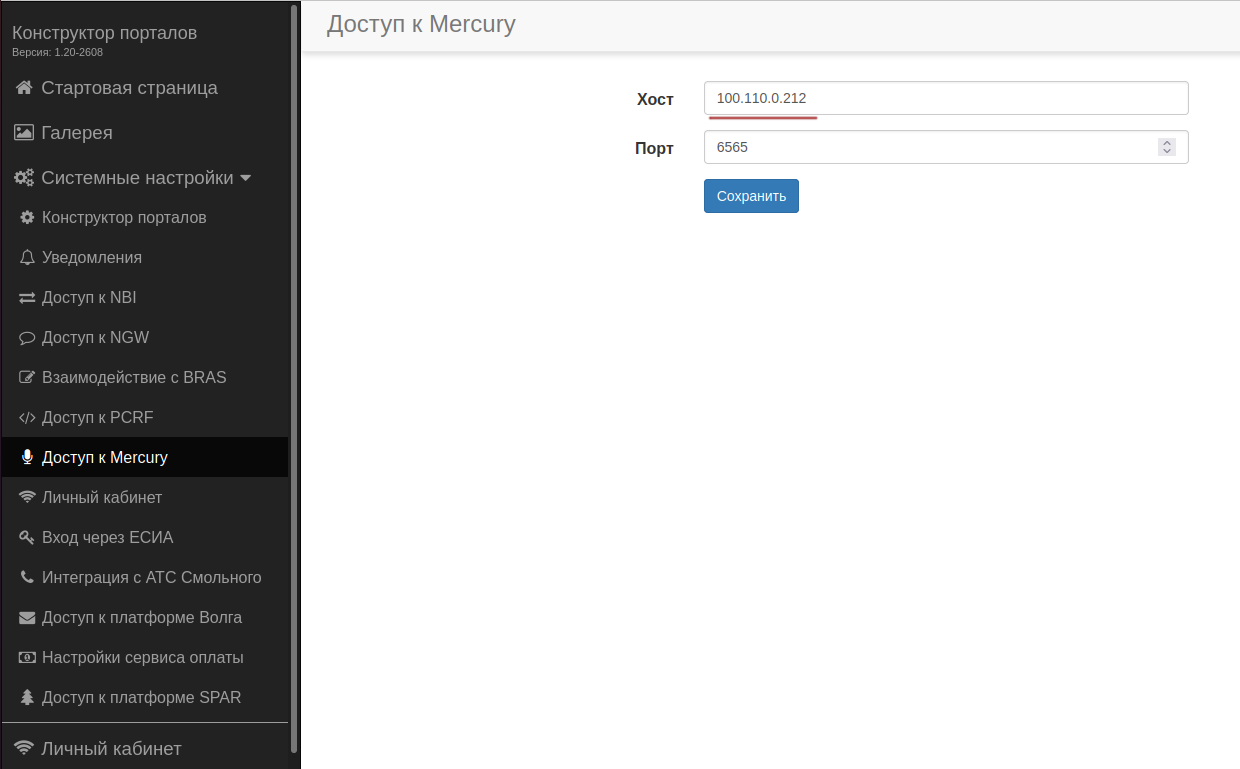
Task: Focus the Хост input field
Action: [946, 98]
